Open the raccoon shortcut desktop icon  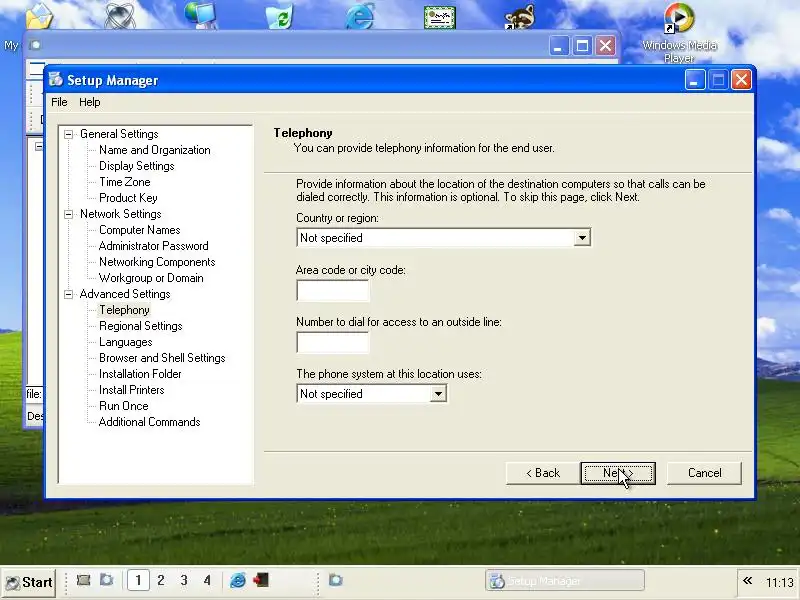tap(519, 16)
